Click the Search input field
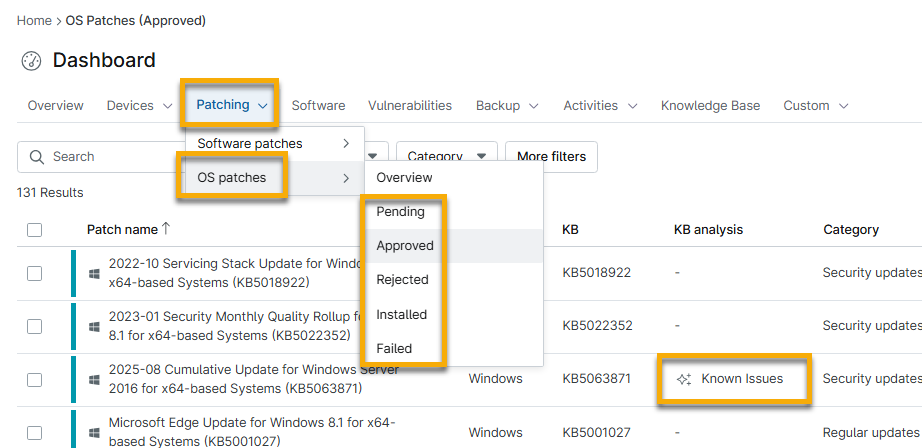 (100, 156)
